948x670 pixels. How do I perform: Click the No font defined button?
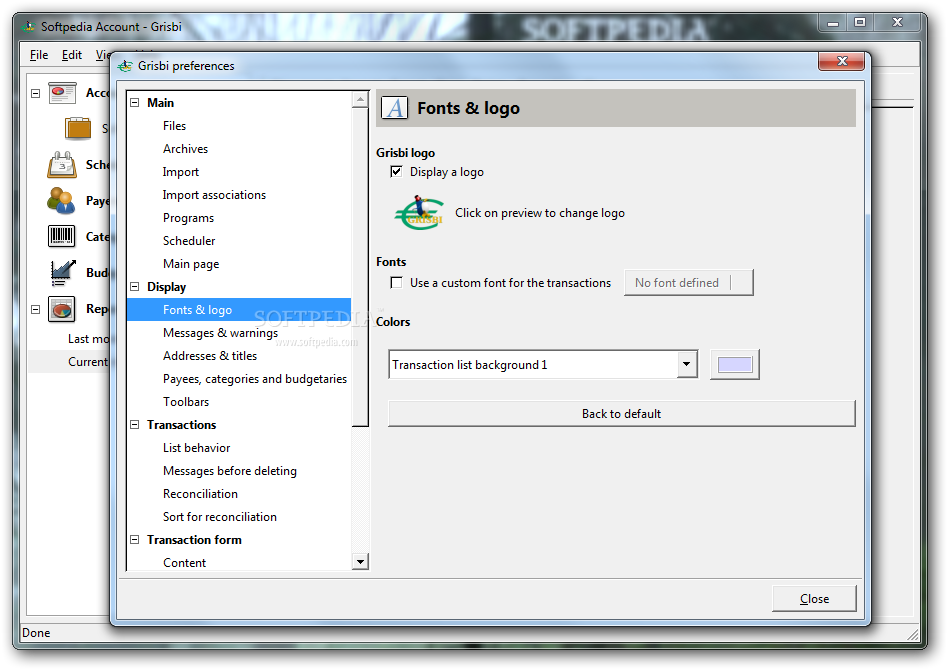(689, 282)
